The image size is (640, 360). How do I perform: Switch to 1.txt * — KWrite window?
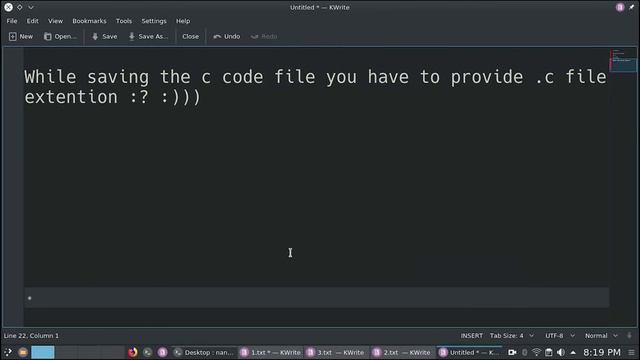(x=271, y=352)
